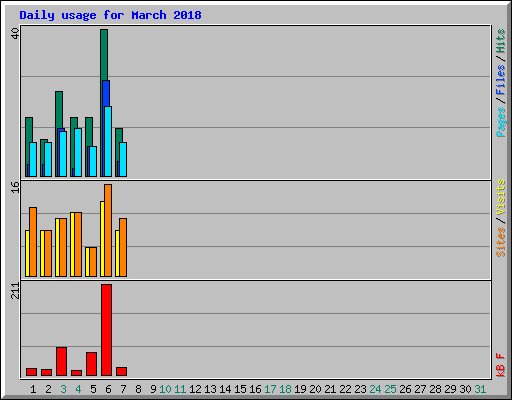The image size is (512, 400).
Task: Click day label 6 on the x-axis
Action: 108,389
